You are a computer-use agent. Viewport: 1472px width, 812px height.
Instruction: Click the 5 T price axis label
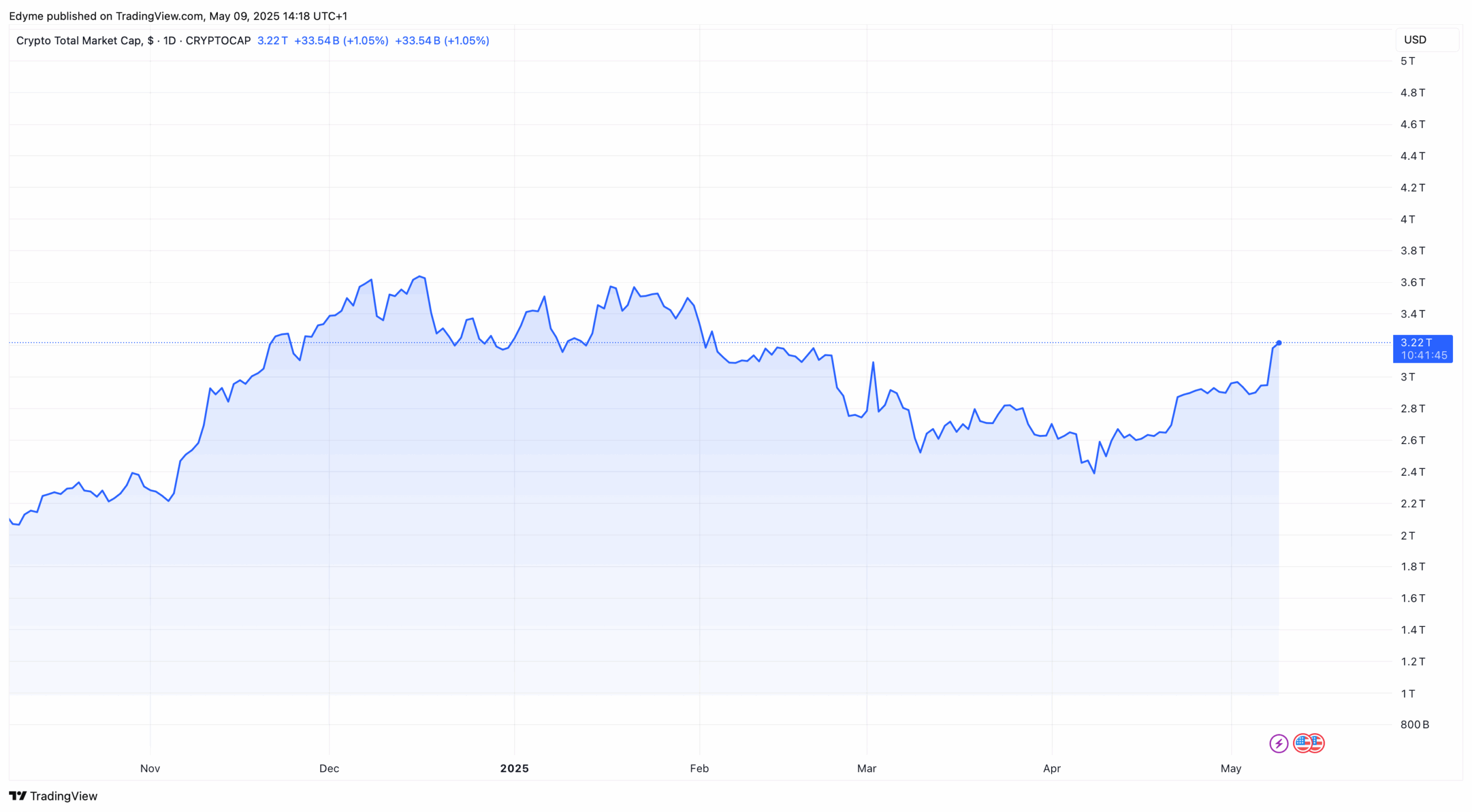pyautogui.click(x=1407, y=61)
